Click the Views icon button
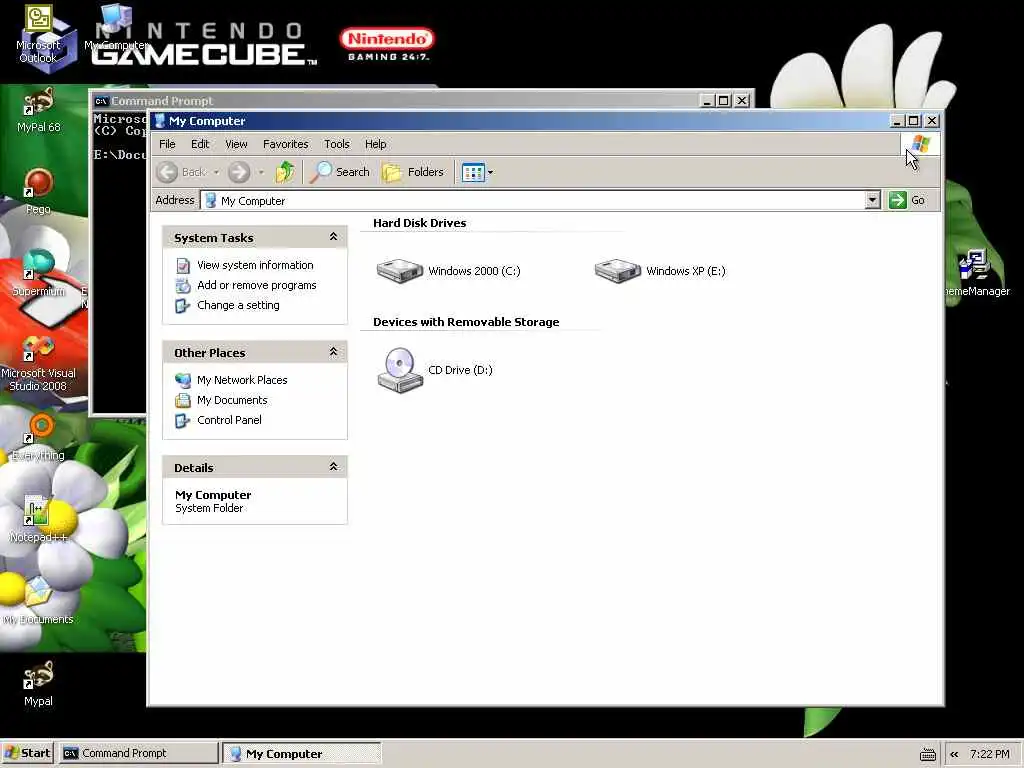The image size is (1024, 768). tap(473, 172)
